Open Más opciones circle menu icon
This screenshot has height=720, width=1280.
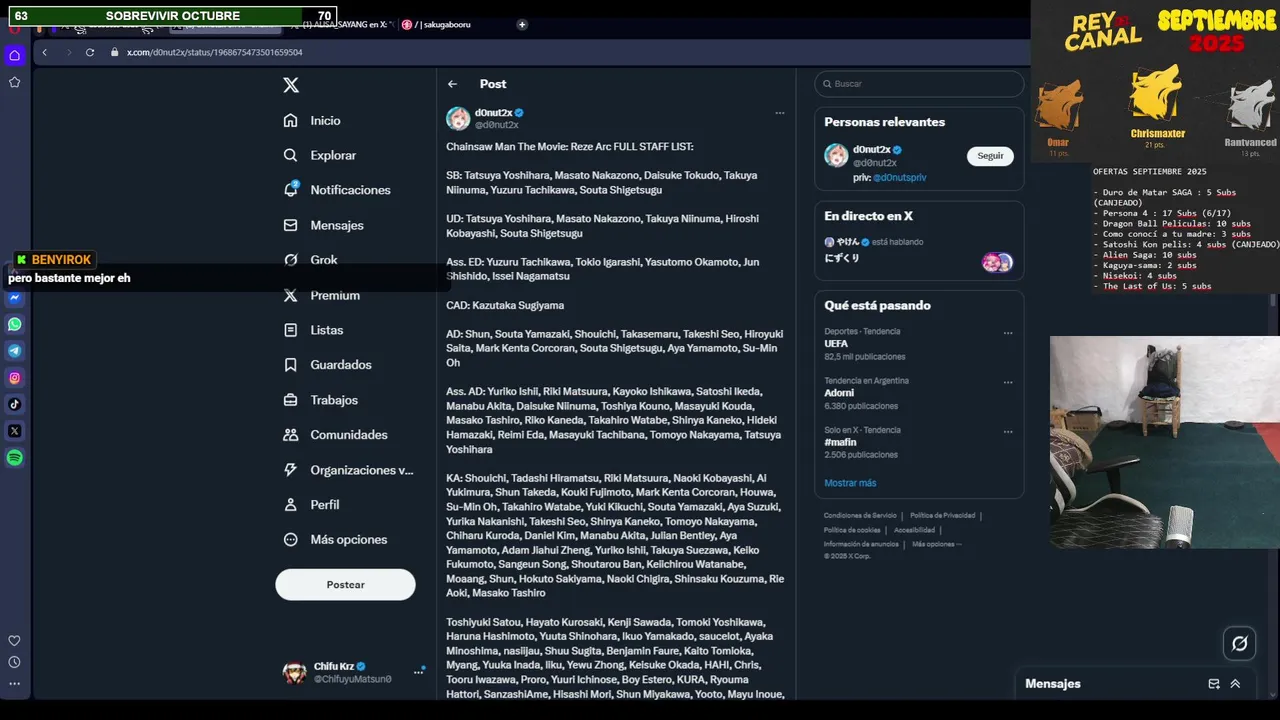(x=291, y=540)
